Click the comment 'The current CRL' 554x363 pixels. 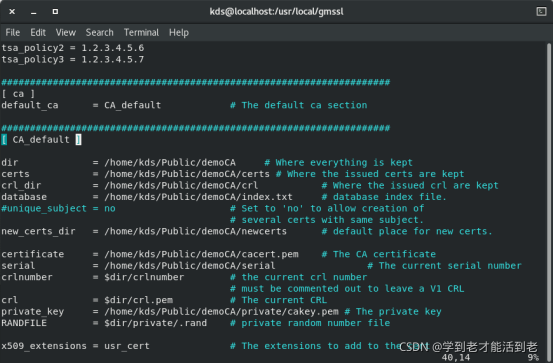284,300
